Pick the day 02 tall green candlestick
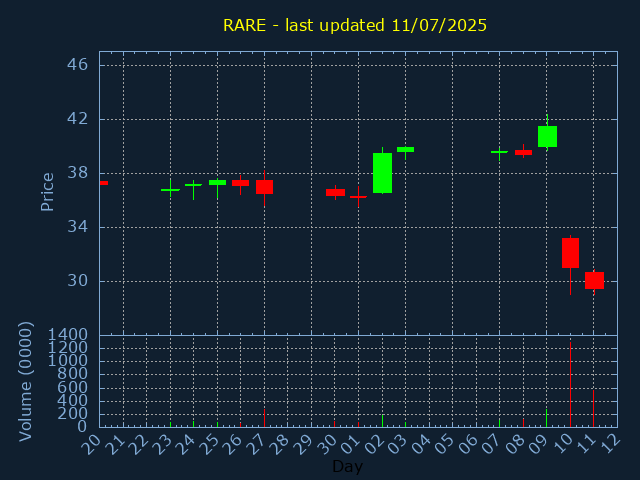The image size is (640, 480). [x=382, y=173]
